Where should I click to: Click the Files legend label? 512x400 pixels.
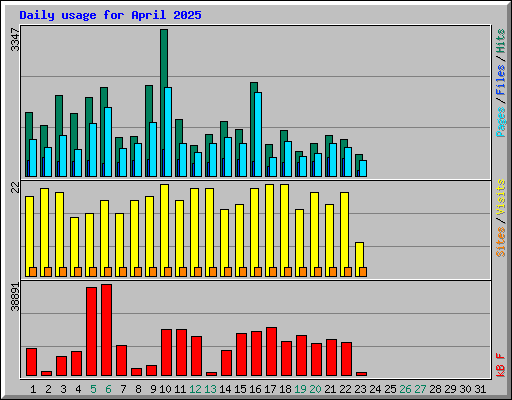click(x=501, y=80)
